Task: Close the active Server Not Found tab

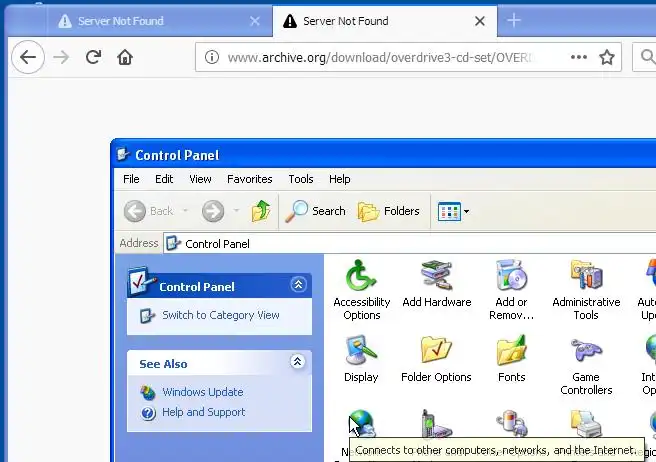Action: (x=480, y=21)
